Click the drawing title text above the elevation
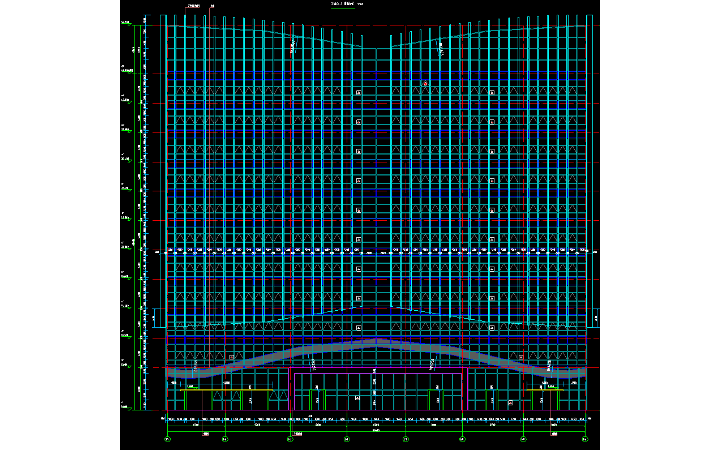 point(347,4)
